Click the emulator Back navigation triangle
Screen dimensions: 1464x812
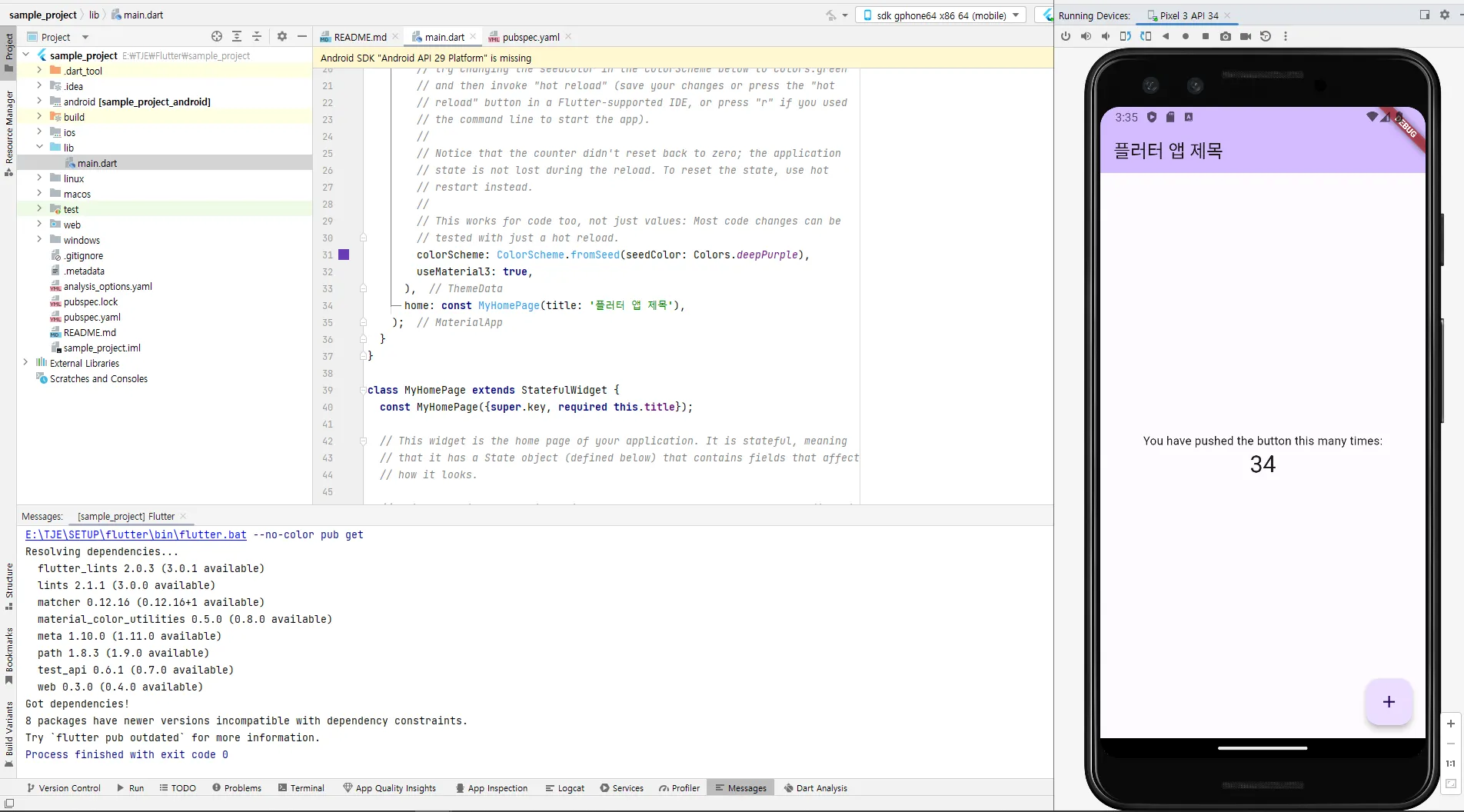tap(1166, 36)
